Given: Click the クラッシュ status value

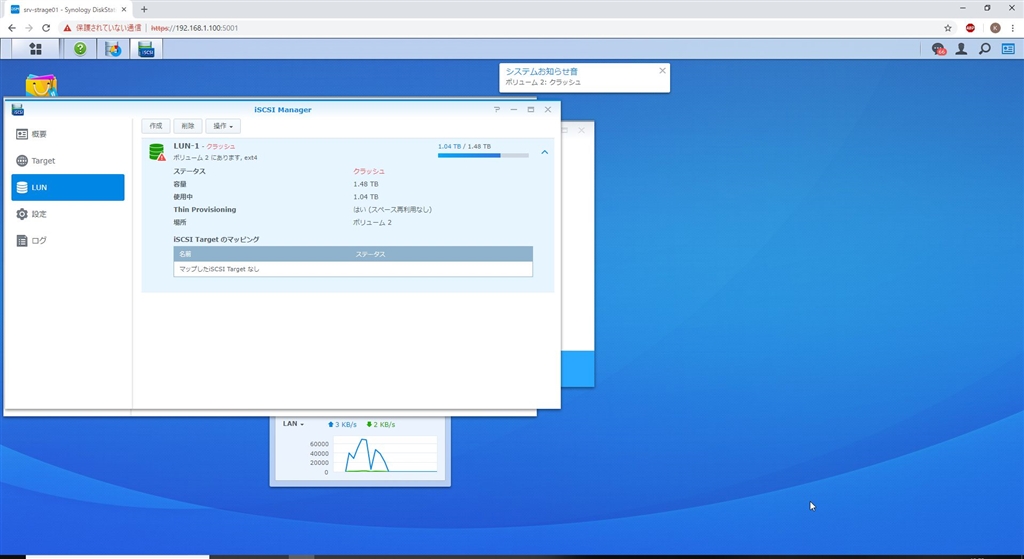Looking at the screenshot, I should [x=369, y=171].
